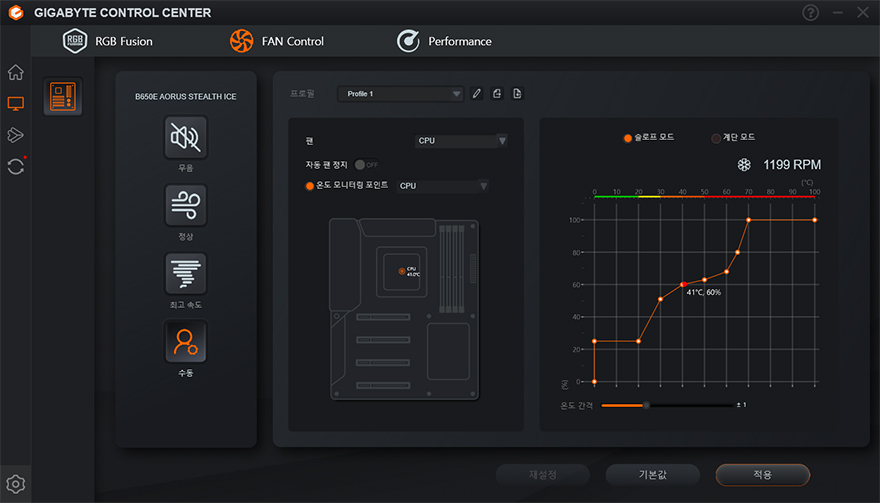The width and height of the screenshot is (880, 503).
Task: Choose the Silent (무음) fan preset
Action: click(x=186, y=138)
